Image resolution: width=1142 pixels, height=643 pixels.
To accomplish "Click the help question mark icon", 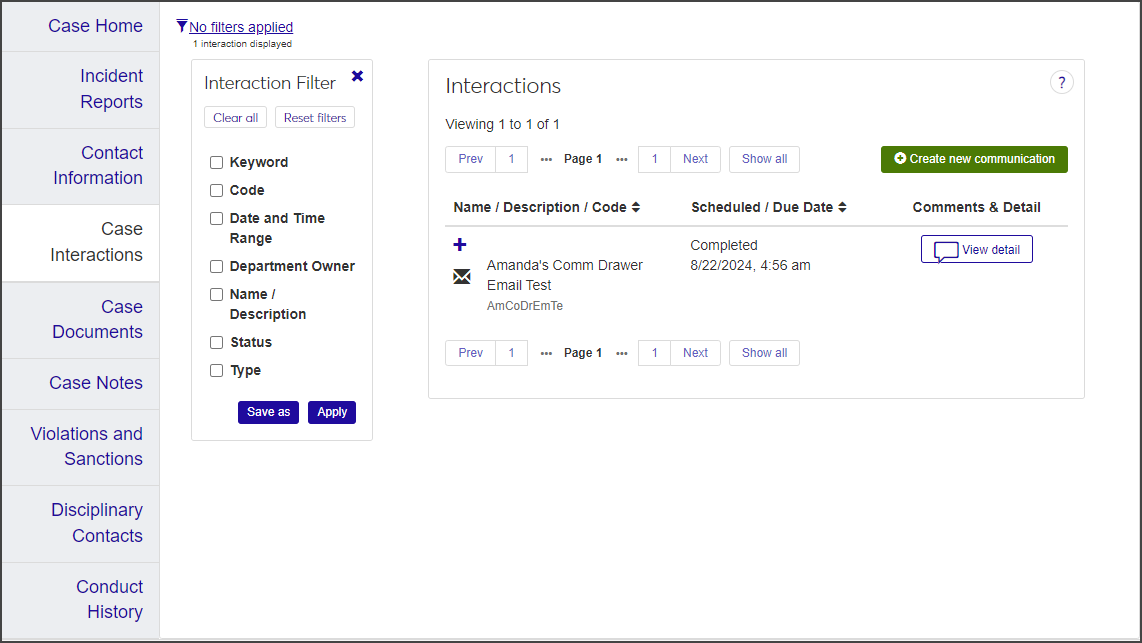I will tap(1061, 83).
